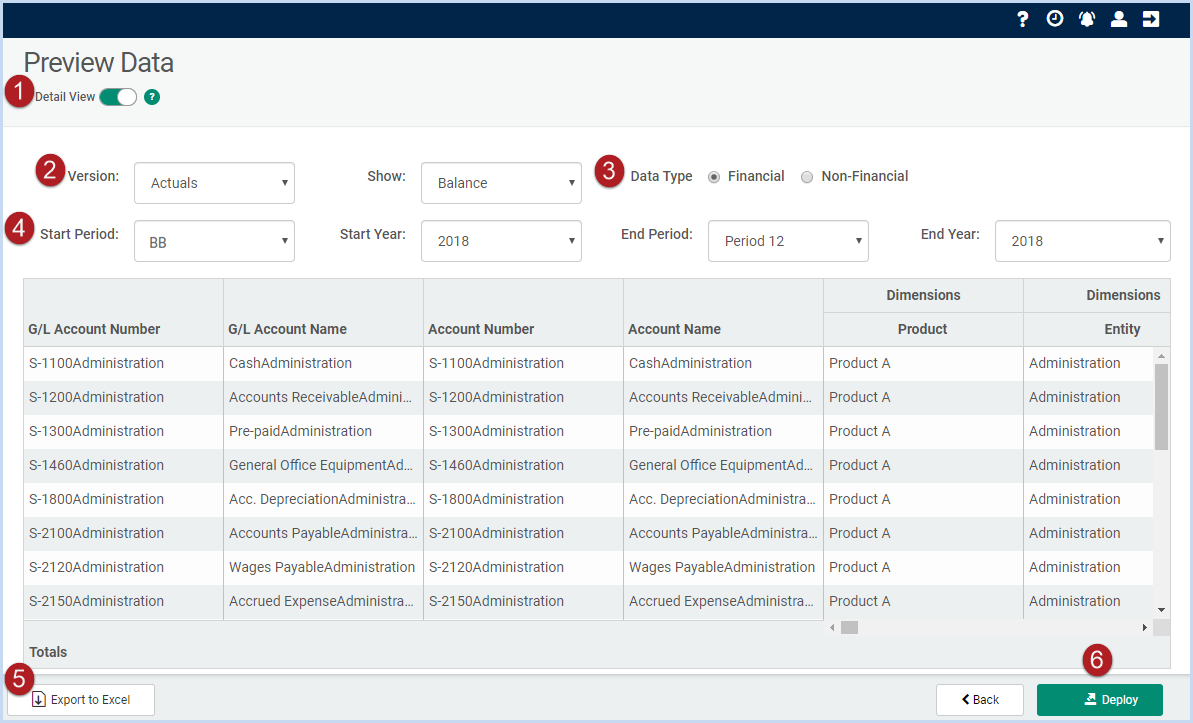The height and width of the screenshot is (723, 1193).
Task: Click the scroll left arrow under the table
Action: coord(832,628)
